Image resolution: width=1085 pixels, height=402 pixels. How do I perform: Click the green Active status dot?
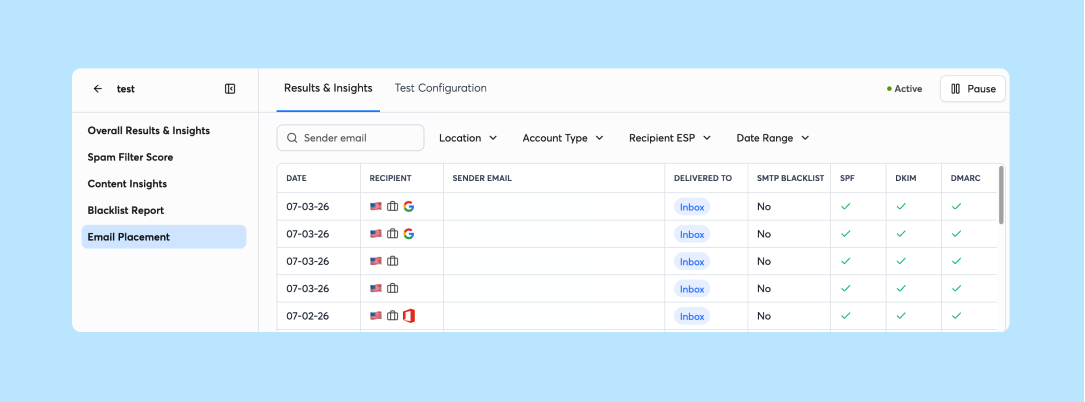click(x=889, y=89)
